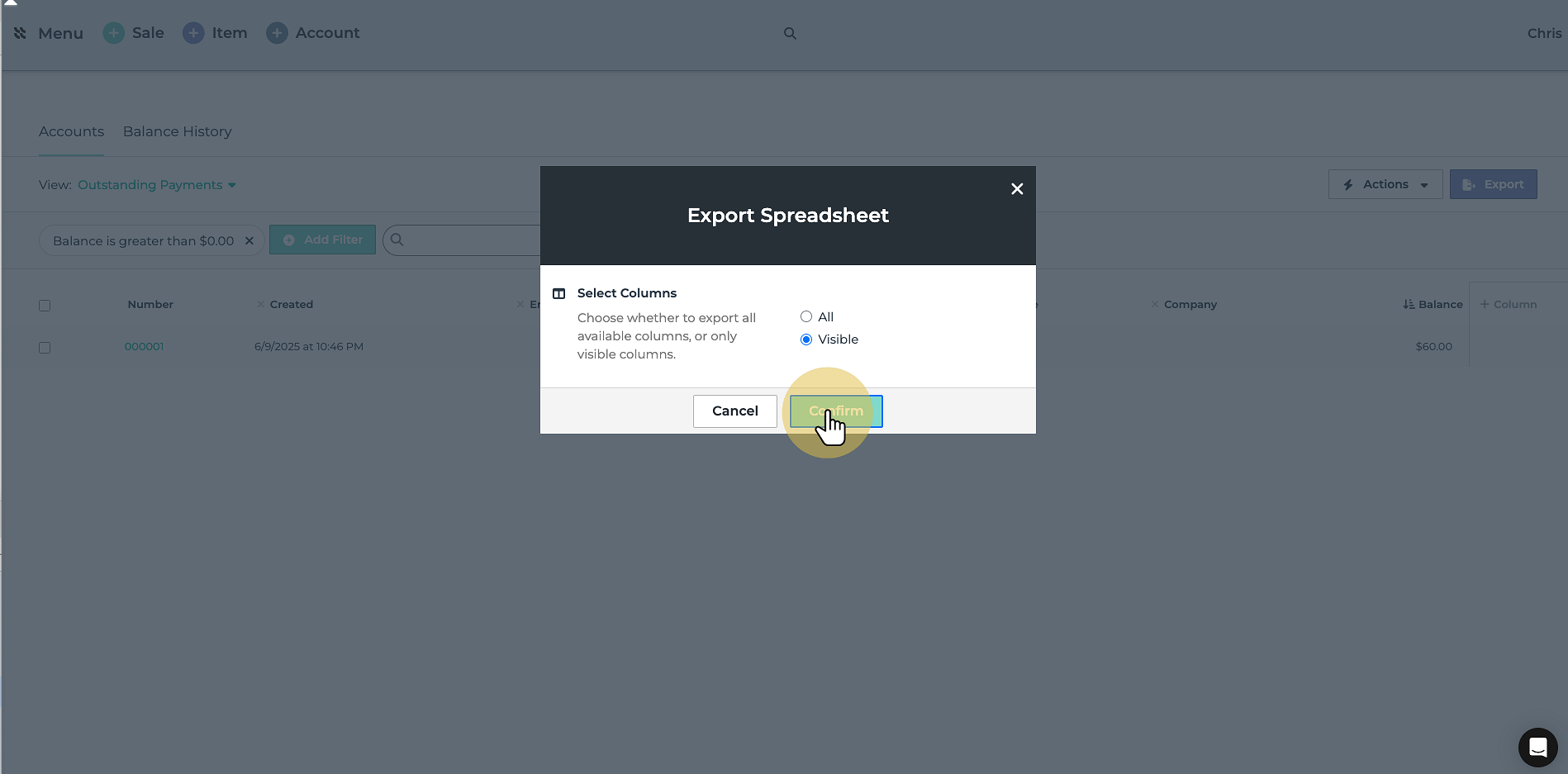
Task: Remove the Created column
Action: click(x=260, y=304)
